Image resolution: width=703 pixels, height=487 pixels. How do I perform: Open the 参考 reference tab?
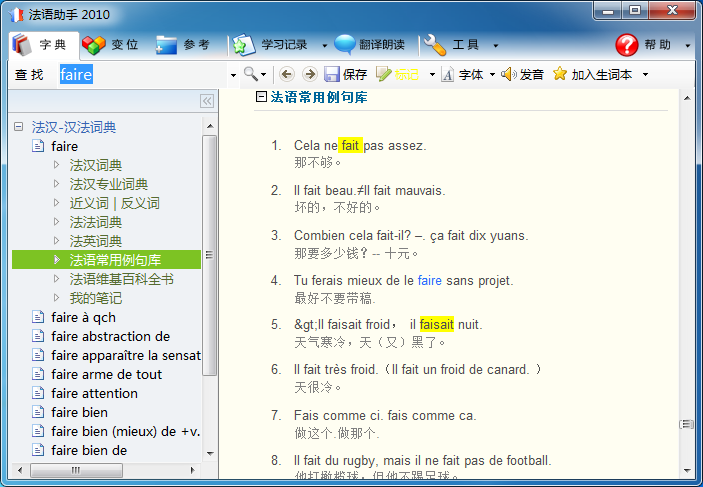(x=183, y=45)
